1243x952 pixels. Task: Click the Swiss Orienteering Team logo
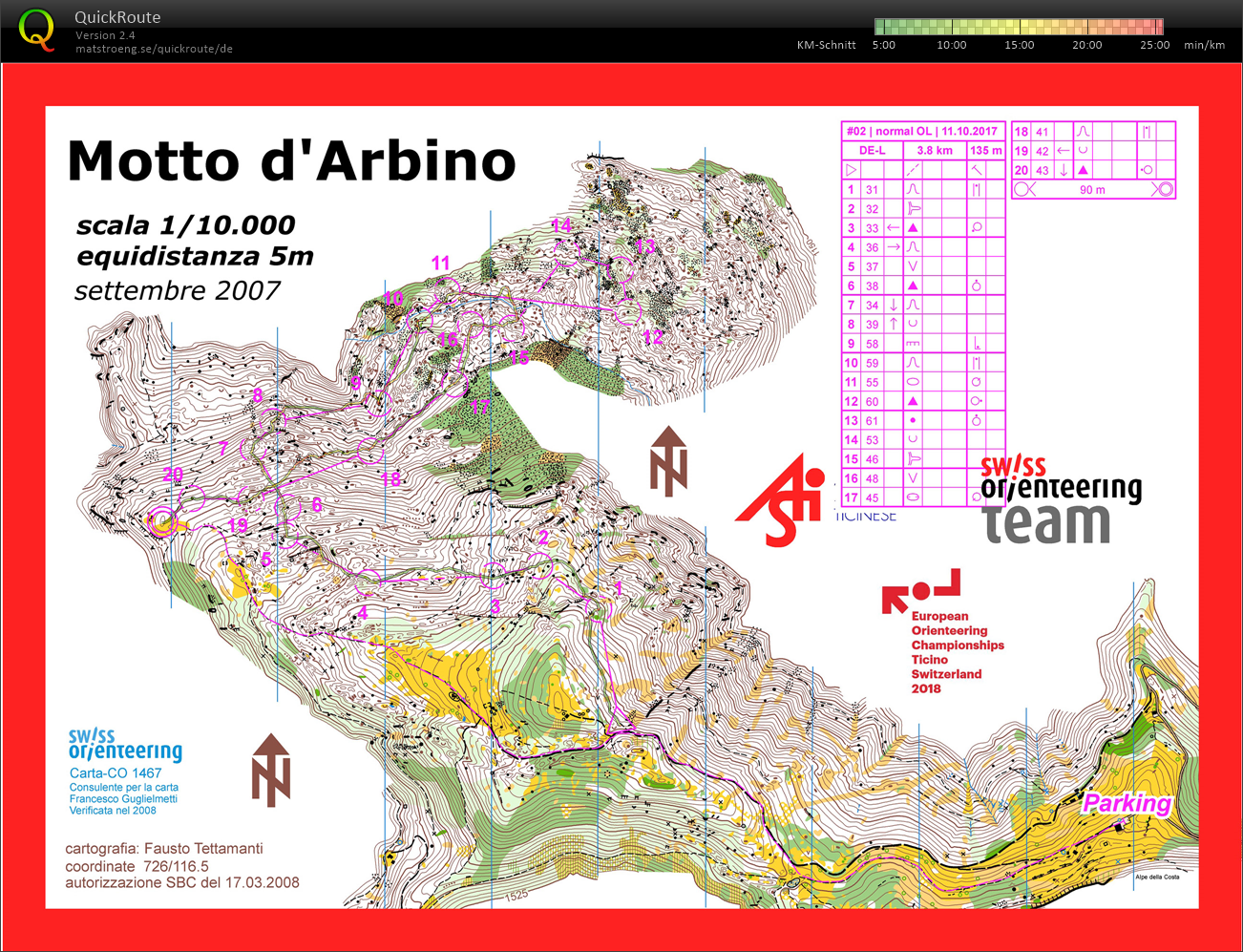1061,500
